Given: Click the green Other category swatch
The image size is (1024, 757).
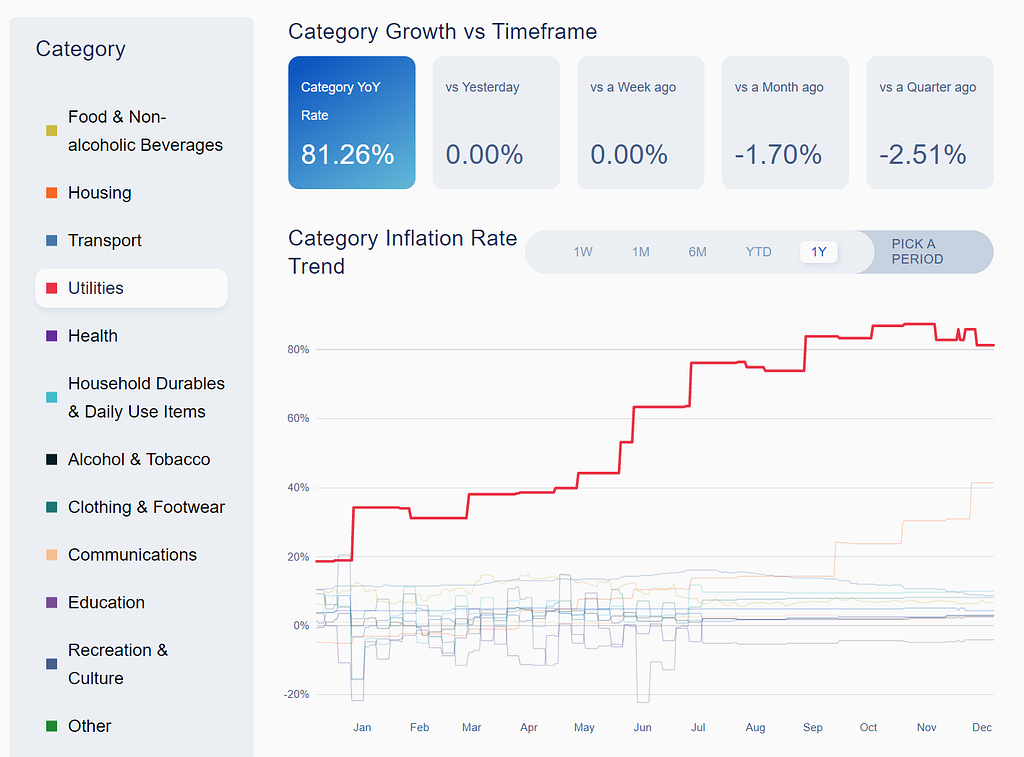Looking at the screenshot, I should tap(52, 726).
